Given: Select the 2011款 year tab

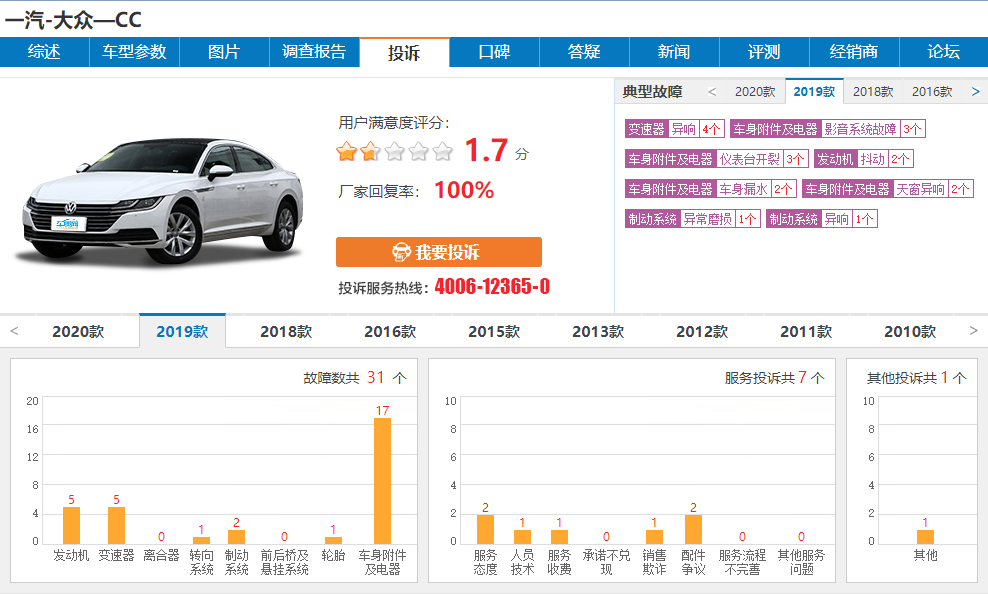Looking at the screenshot, I should tap(806, 331).
